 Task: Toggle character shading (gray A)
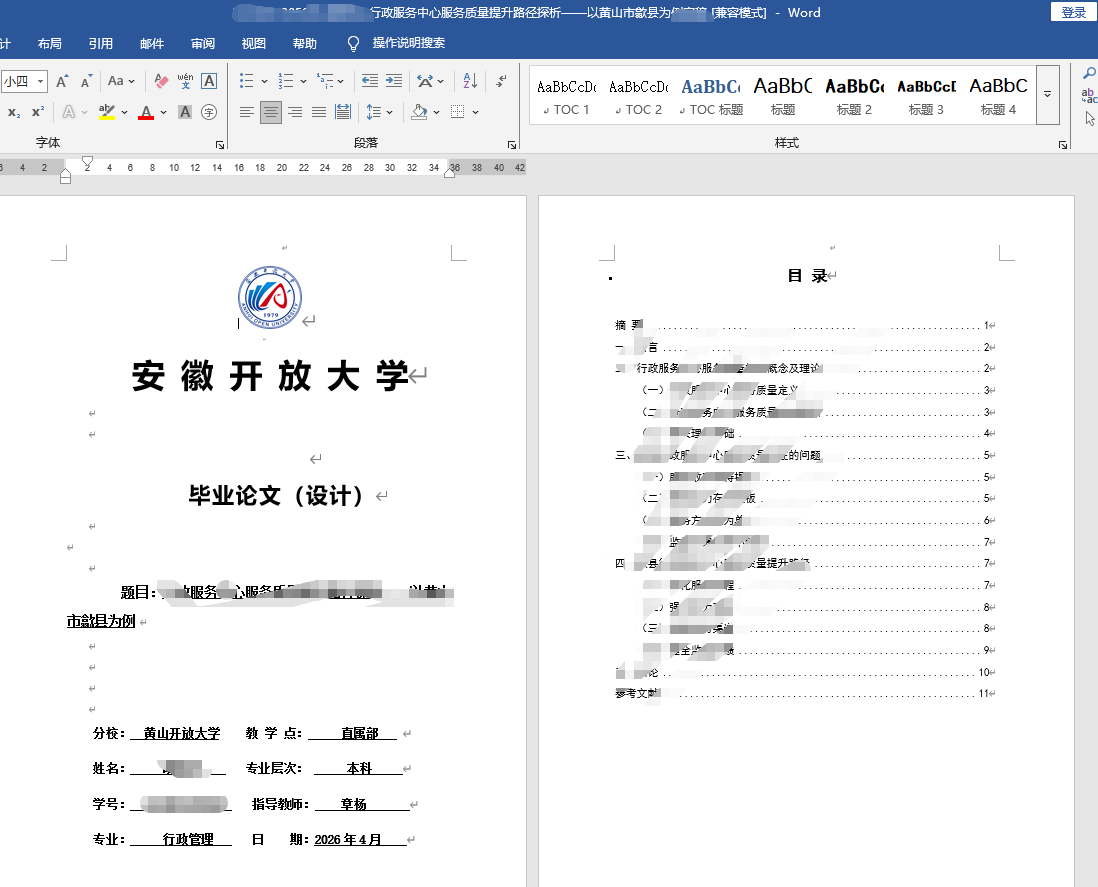pyautogui.click(x=185, y=112)
